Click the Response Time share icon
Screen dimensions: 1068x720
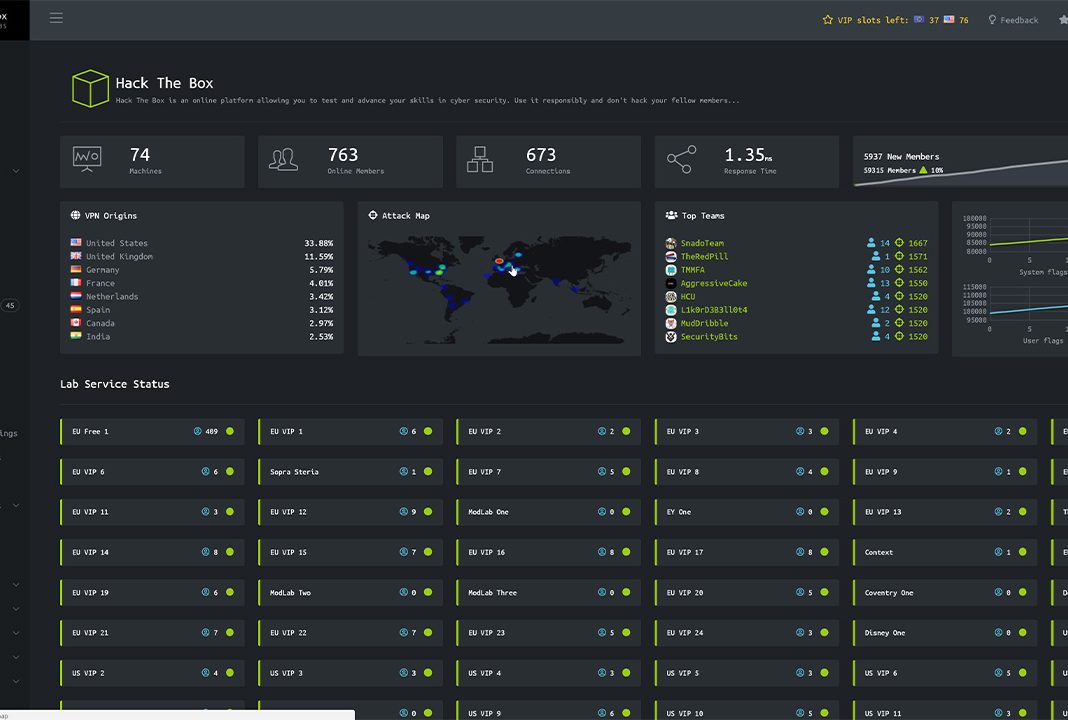(x=681, y=159)
